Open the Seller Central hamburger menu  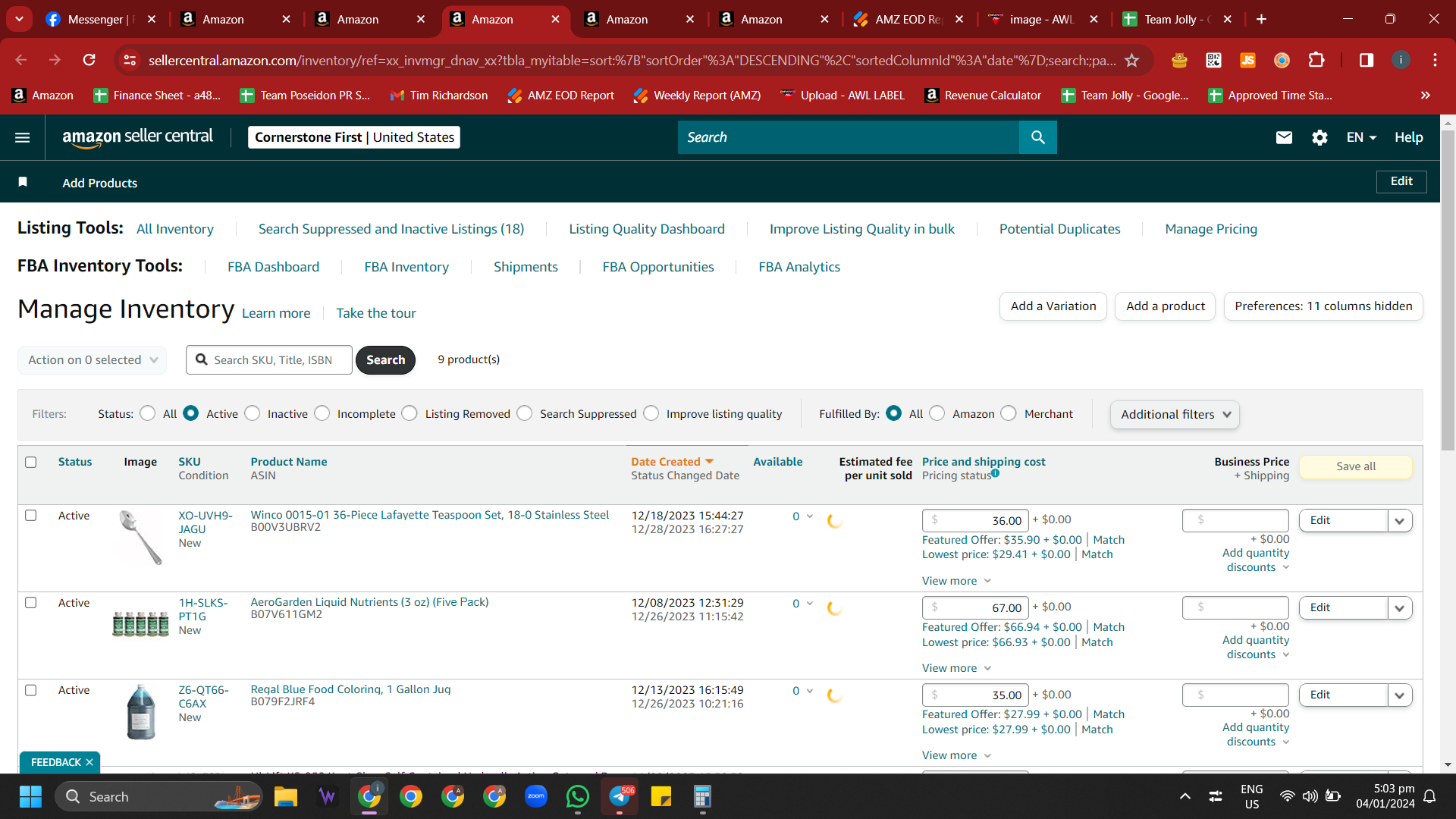point(23,137)
